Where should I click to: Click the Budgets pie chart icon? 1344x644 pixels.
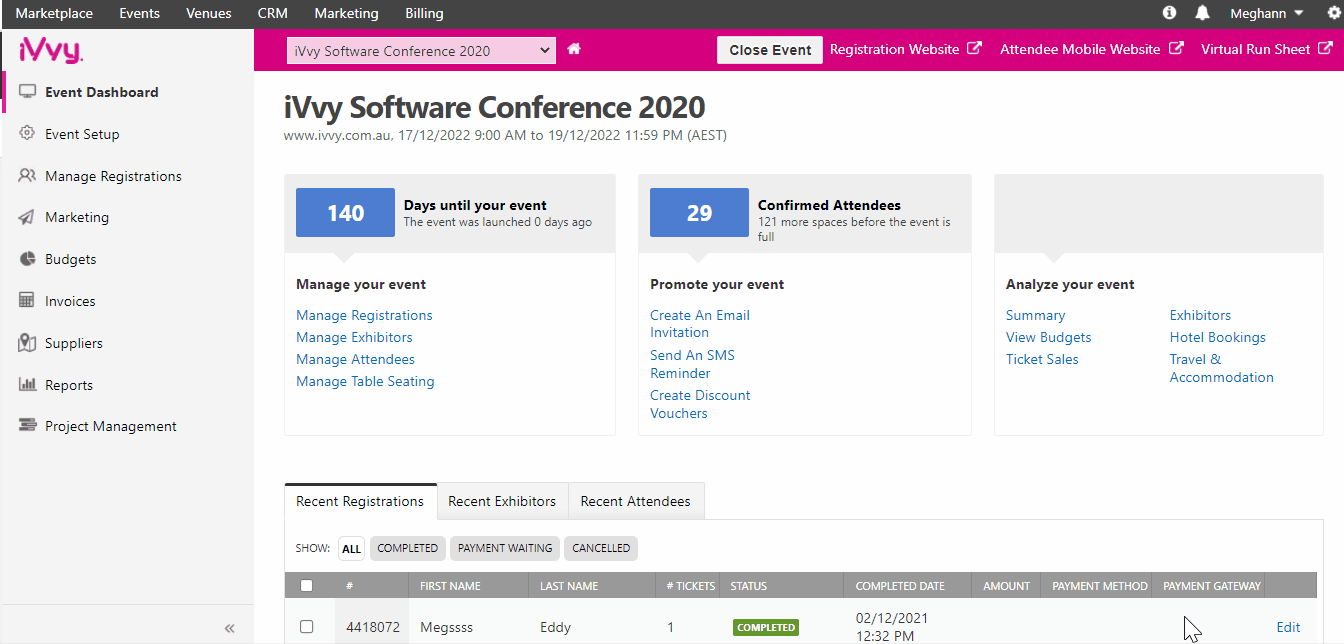[x=27, y=259]
